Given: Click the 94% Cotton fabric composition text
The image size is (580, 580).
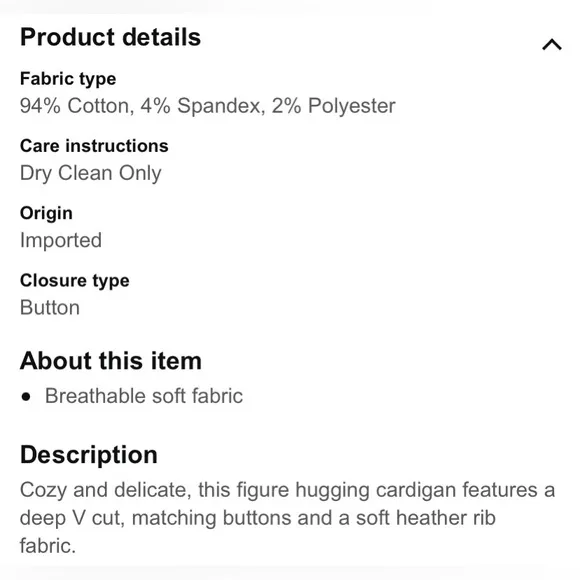Looking at the screenshot, I should [77, 106].
